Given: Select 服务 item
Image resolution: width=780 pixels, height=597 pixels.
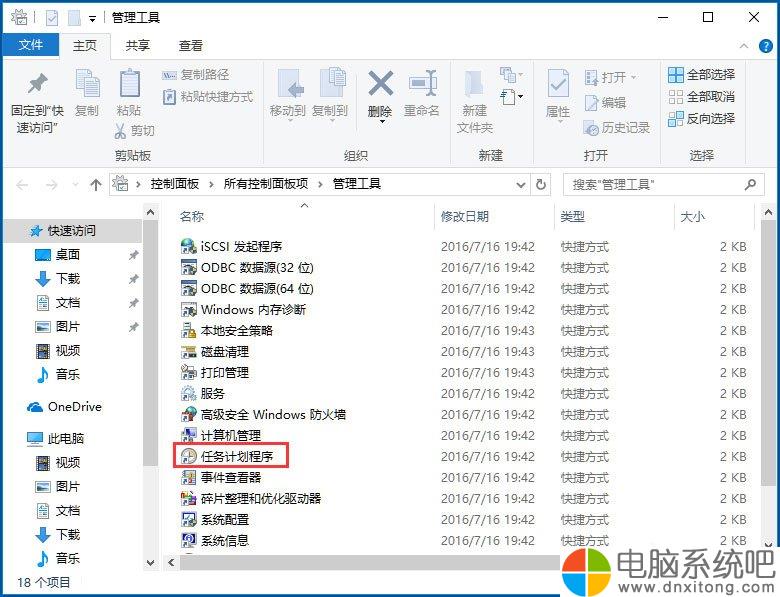Looking at the screenshot, I should [203, 394].
